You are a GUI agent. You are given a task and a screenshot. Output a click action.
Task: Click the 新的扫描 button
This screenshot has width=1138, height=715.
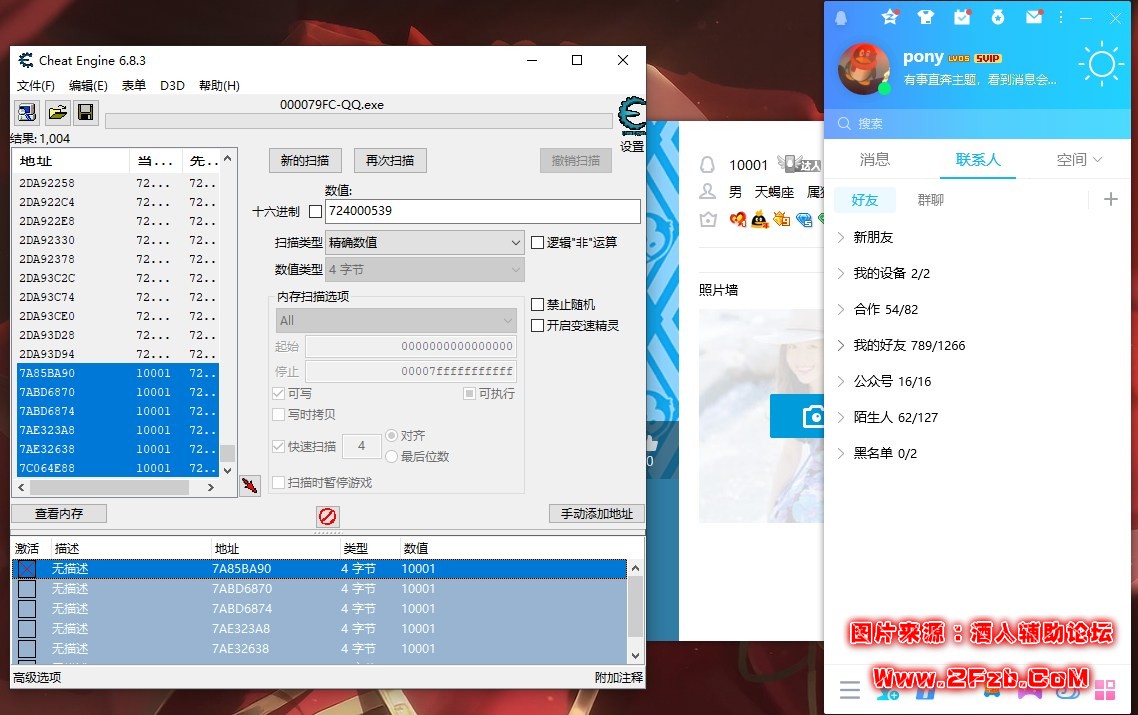pyautogui.click(x=305, y=160)
